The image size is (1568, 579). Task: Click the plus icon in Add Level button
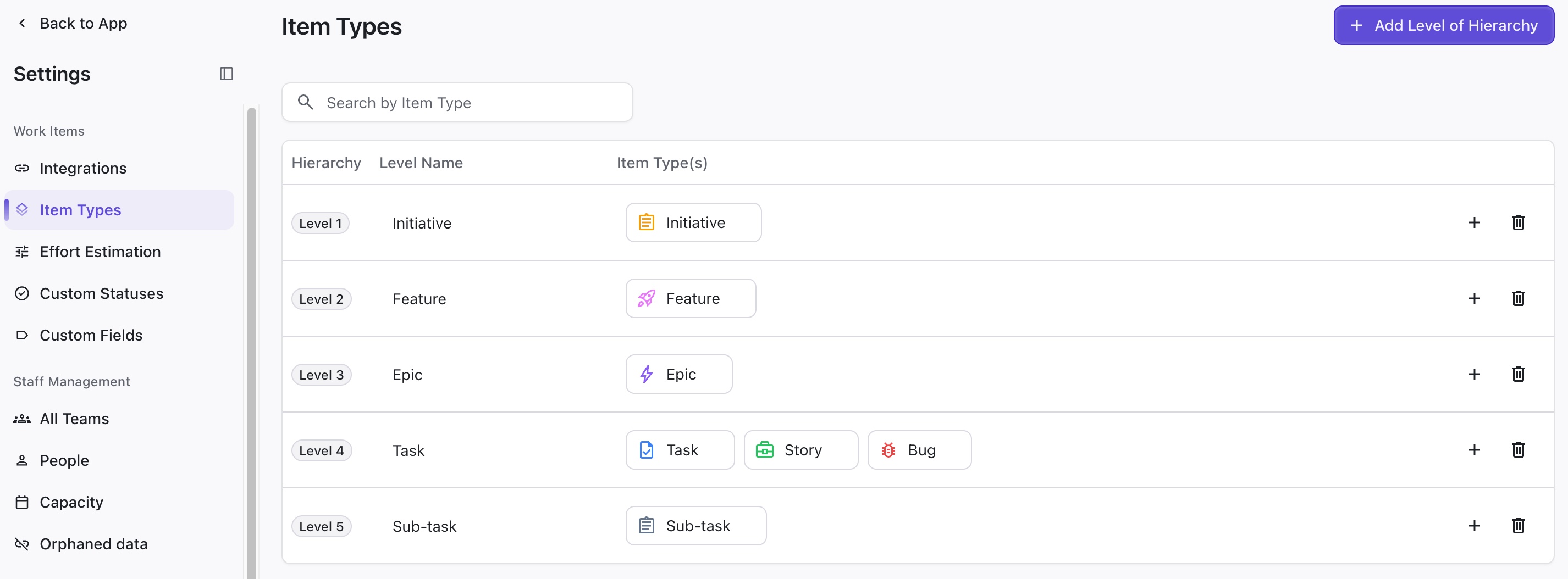pos(1357,25)
